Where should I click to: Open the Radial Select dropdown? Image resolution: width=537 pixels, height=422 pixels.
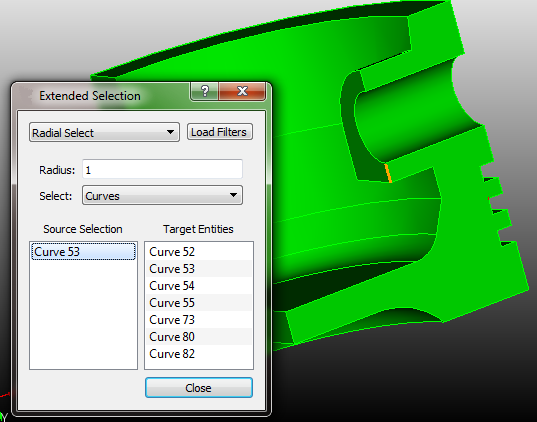click(104, 132)
